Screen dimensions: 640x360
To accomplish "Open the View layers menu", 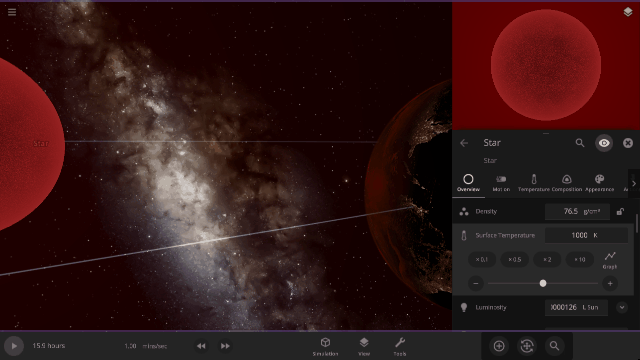I will coord(364,347).
